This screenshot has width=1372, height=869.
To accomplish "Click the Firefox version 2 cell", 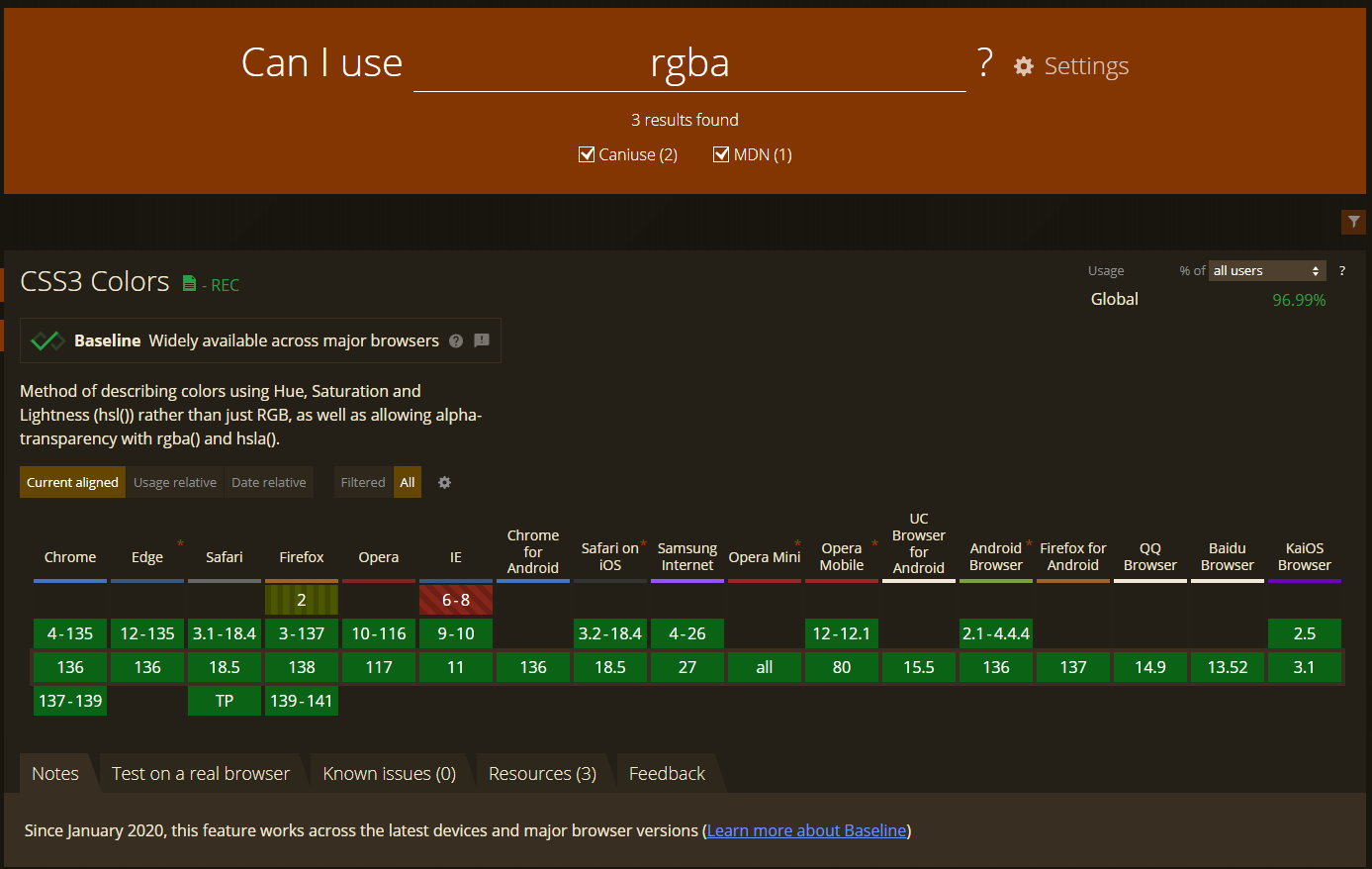I will point(302,600).
